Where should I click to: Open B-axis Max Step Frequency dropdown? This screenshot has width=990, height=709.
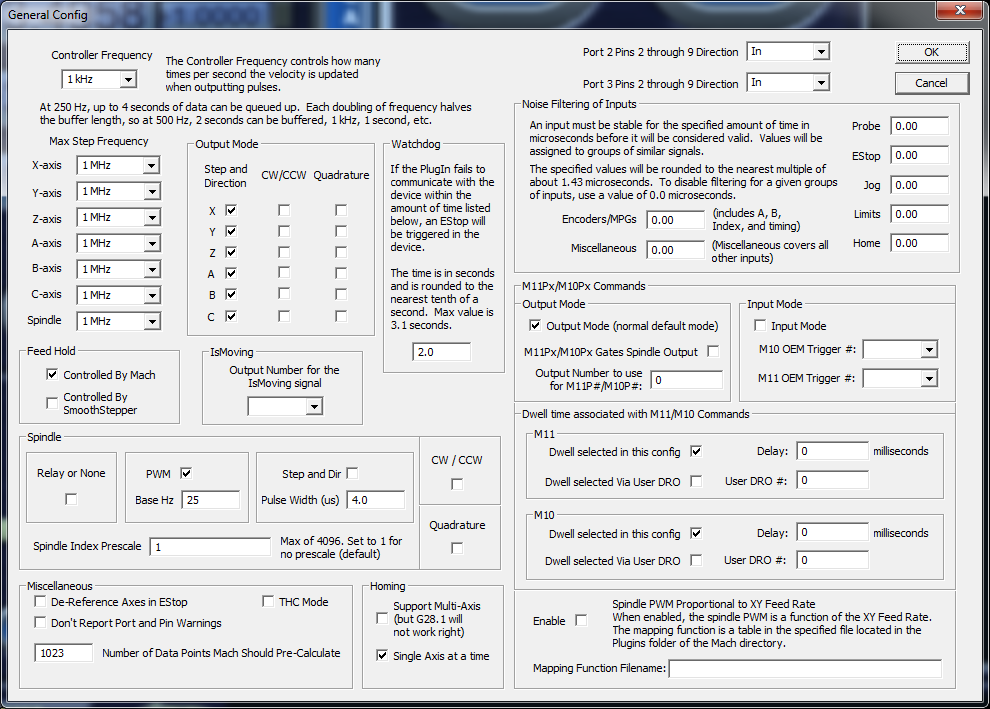point(118,269)
